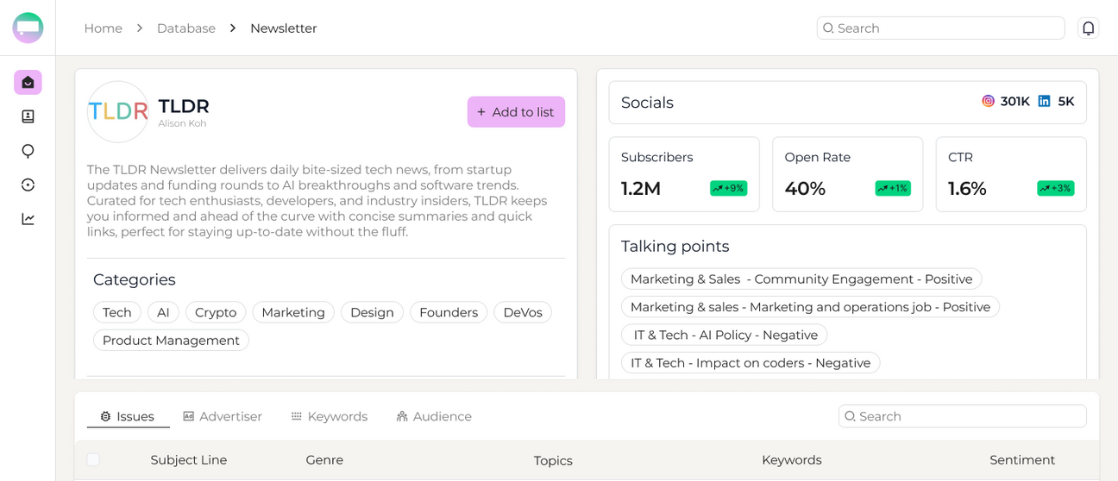Click the TLDR newsletter logo
This screenshot has height=481, width=1118.
tap(118, 112)
